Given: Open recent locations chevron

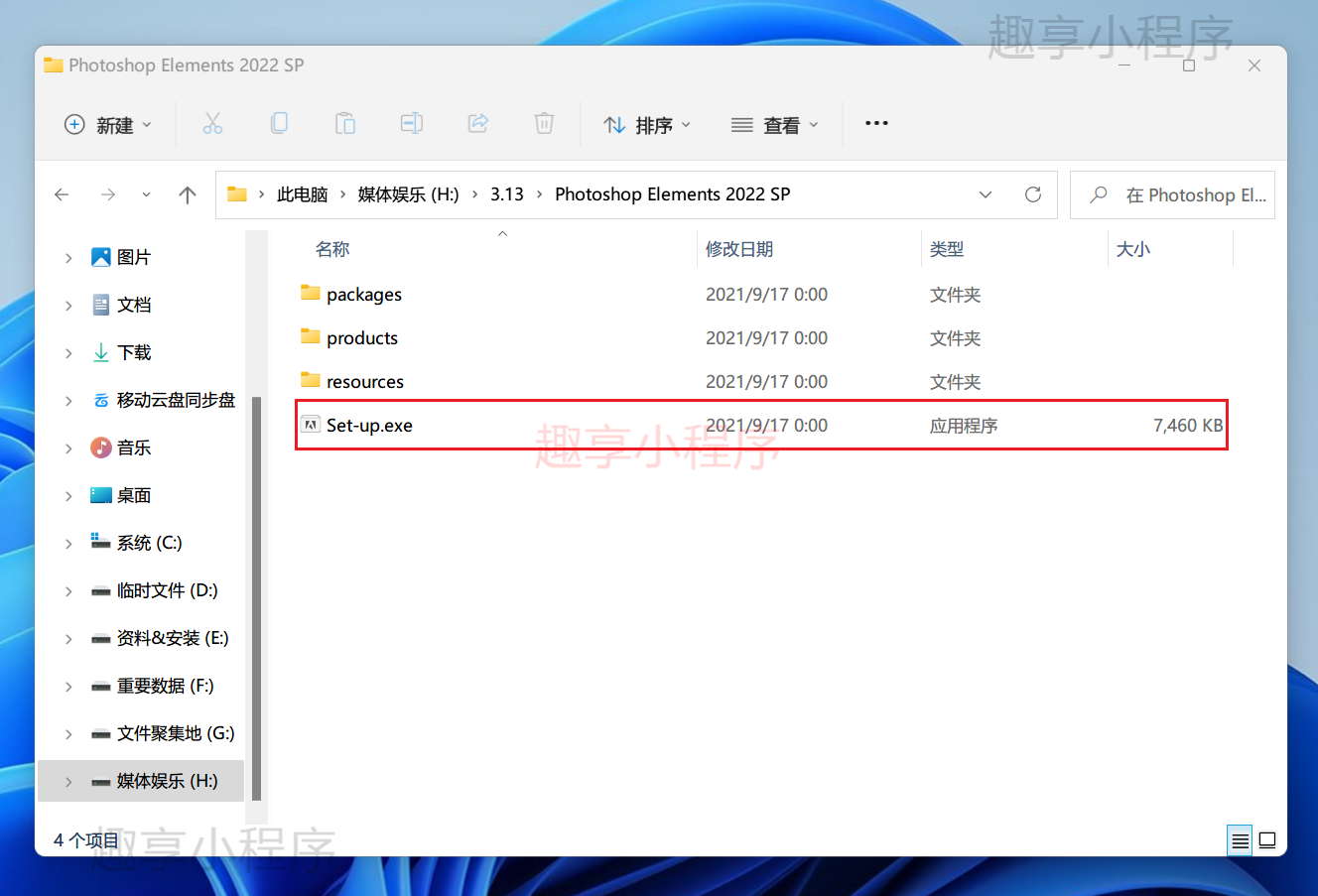Looking at the screenshot, I should click(x=147, y=194).
